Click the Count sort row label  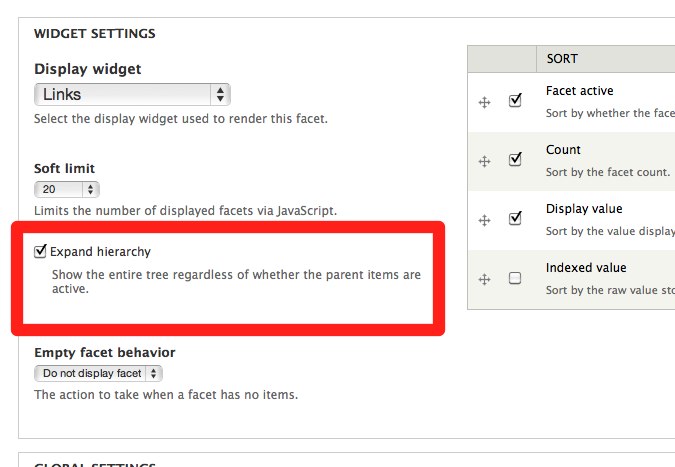click(x=563, y=150)
